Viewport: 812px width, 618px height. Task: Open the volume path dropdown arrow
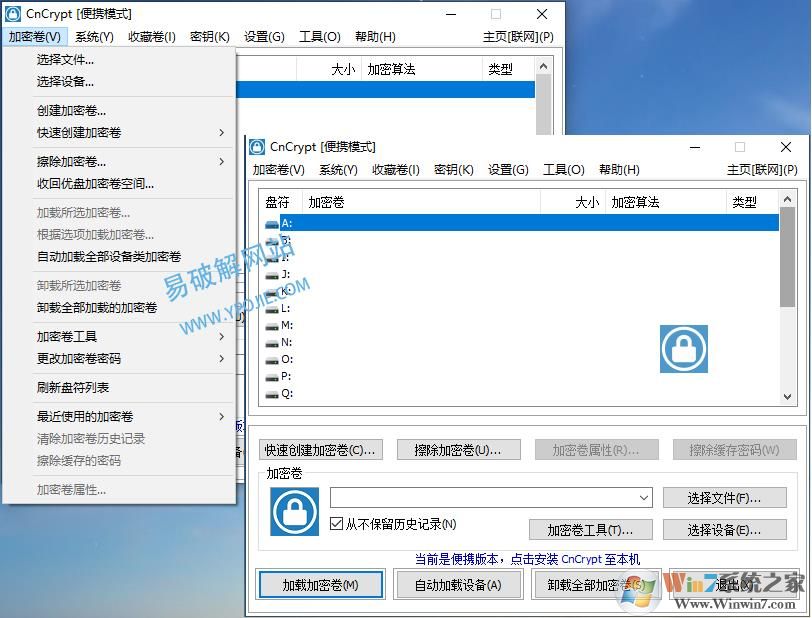tap(643, 498)
